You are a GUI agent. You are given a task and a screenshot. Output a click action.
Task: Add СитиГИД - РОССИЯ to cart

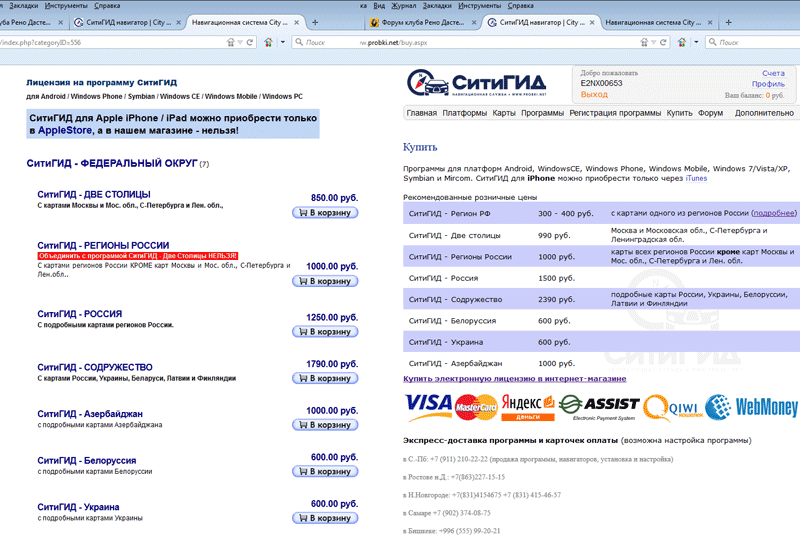pos(325,332)
